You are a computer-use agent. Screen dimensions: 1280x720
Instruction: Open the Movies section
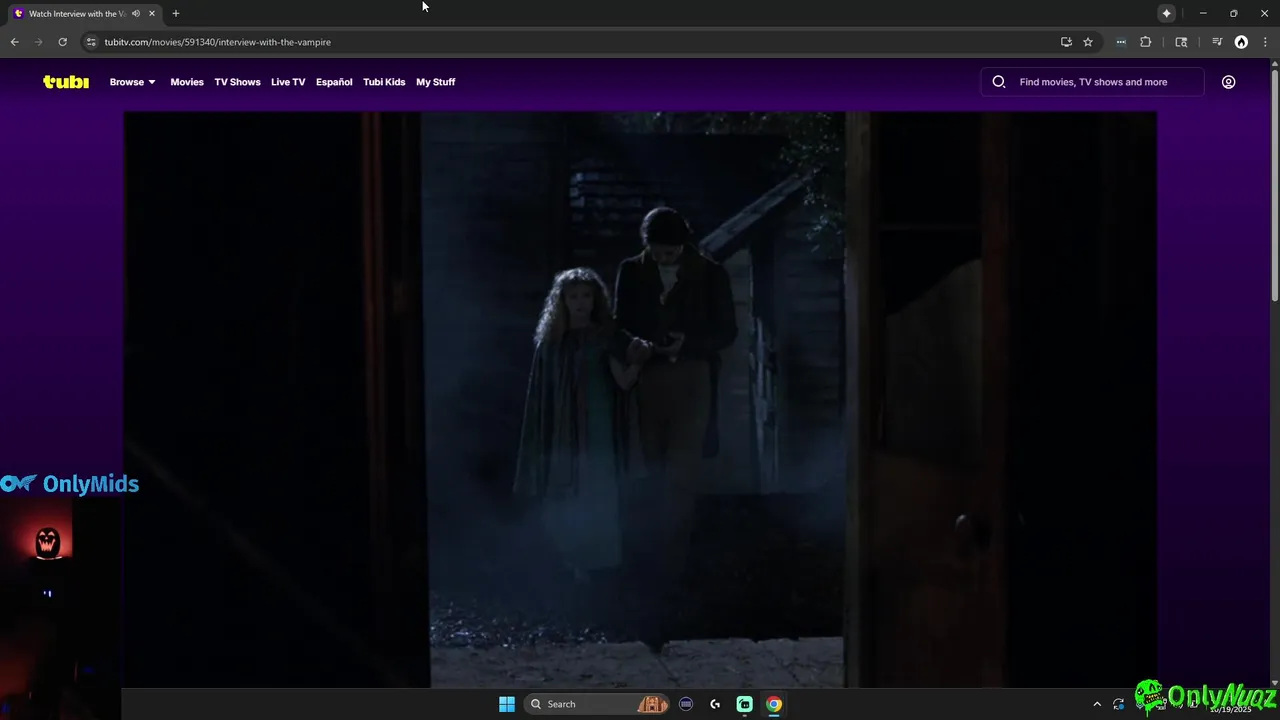click(187, 82)
